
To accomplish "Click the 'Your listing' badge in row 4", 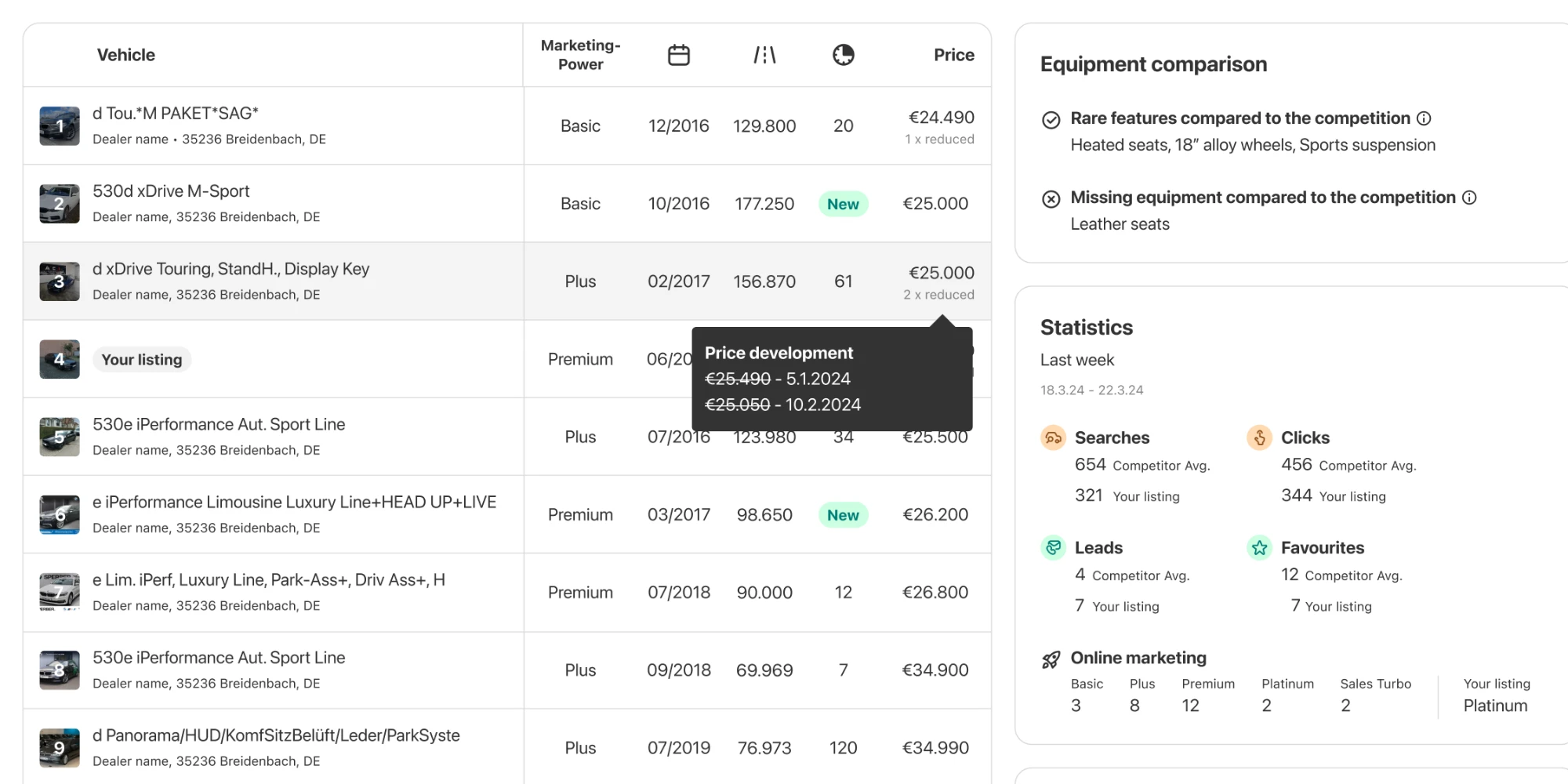I will coord(142,360).
